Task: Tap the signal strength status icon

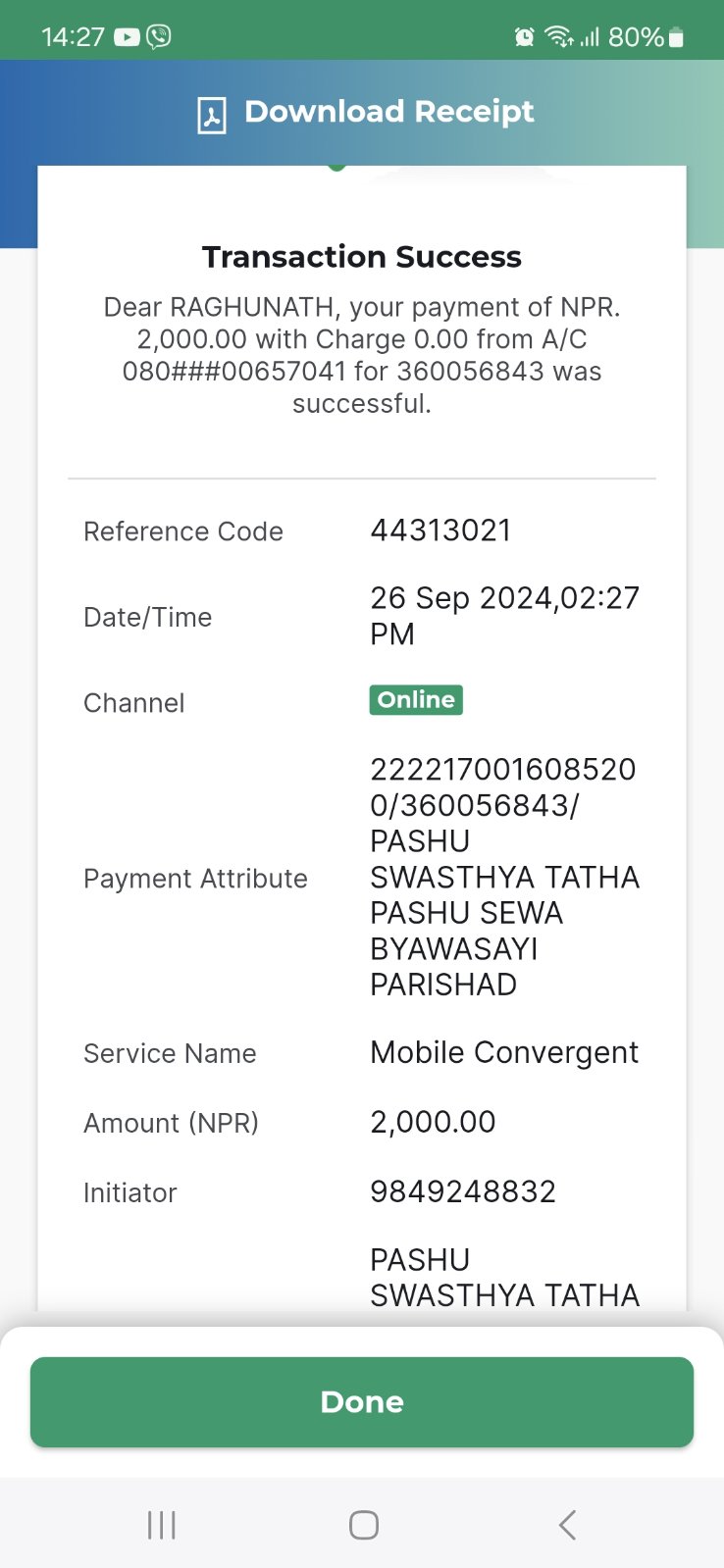Action: [589, 37]
